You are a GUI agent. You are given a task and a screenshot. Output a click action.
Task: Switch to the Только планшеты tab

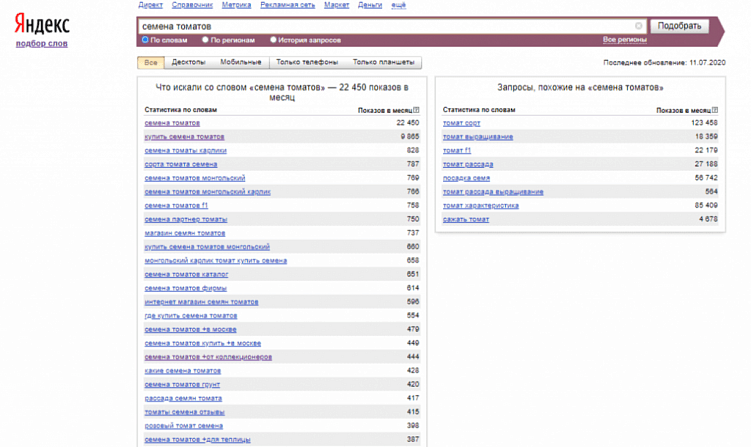(x=384, y=62)
